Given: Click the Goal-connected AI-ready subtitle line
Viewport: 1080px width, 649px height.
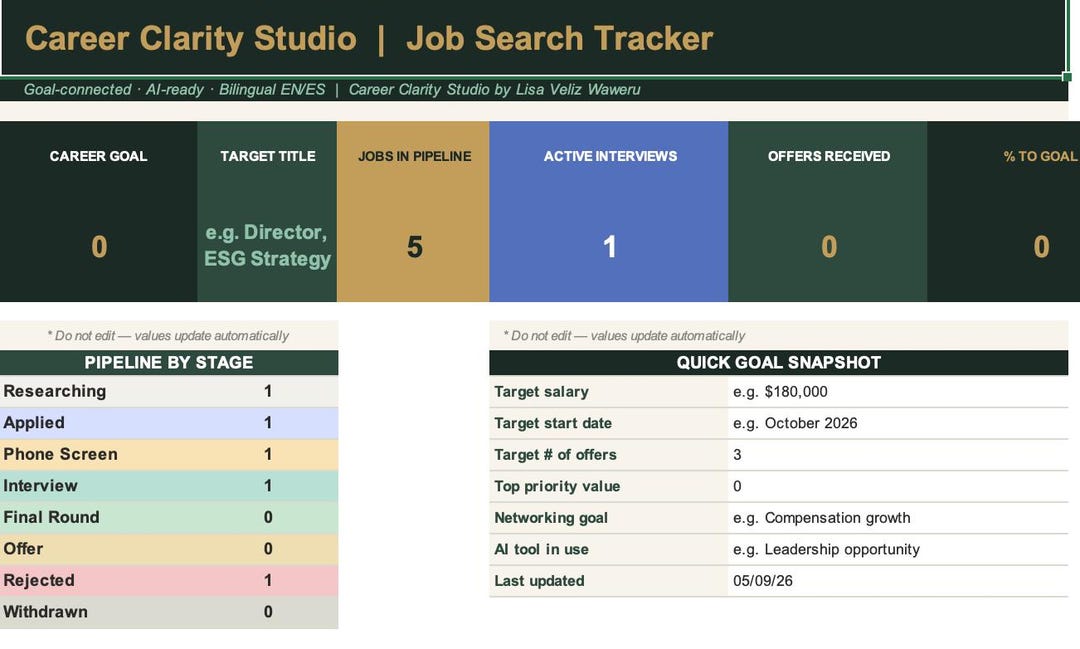Looking at the screenshot, I should (332, 90).
